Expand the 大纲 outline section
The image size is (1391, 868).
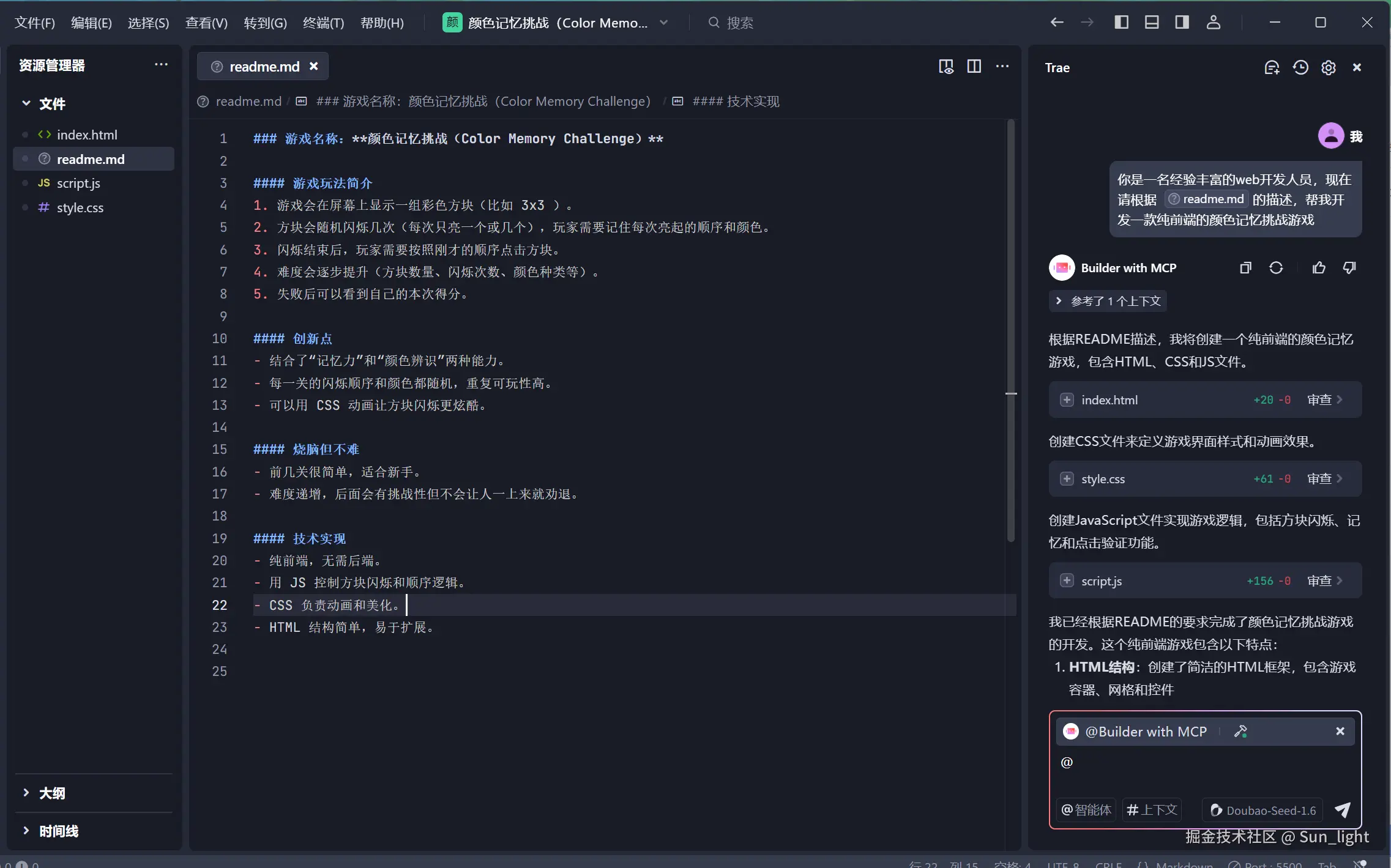[51, 793]
